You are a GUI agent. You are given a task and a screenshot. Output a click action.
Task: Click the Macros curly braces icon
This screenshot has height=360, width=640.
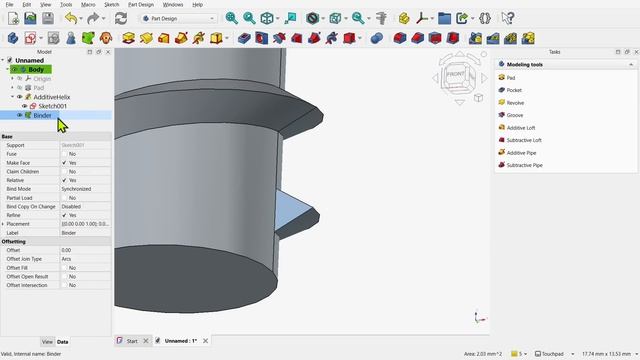pos(485,18)
